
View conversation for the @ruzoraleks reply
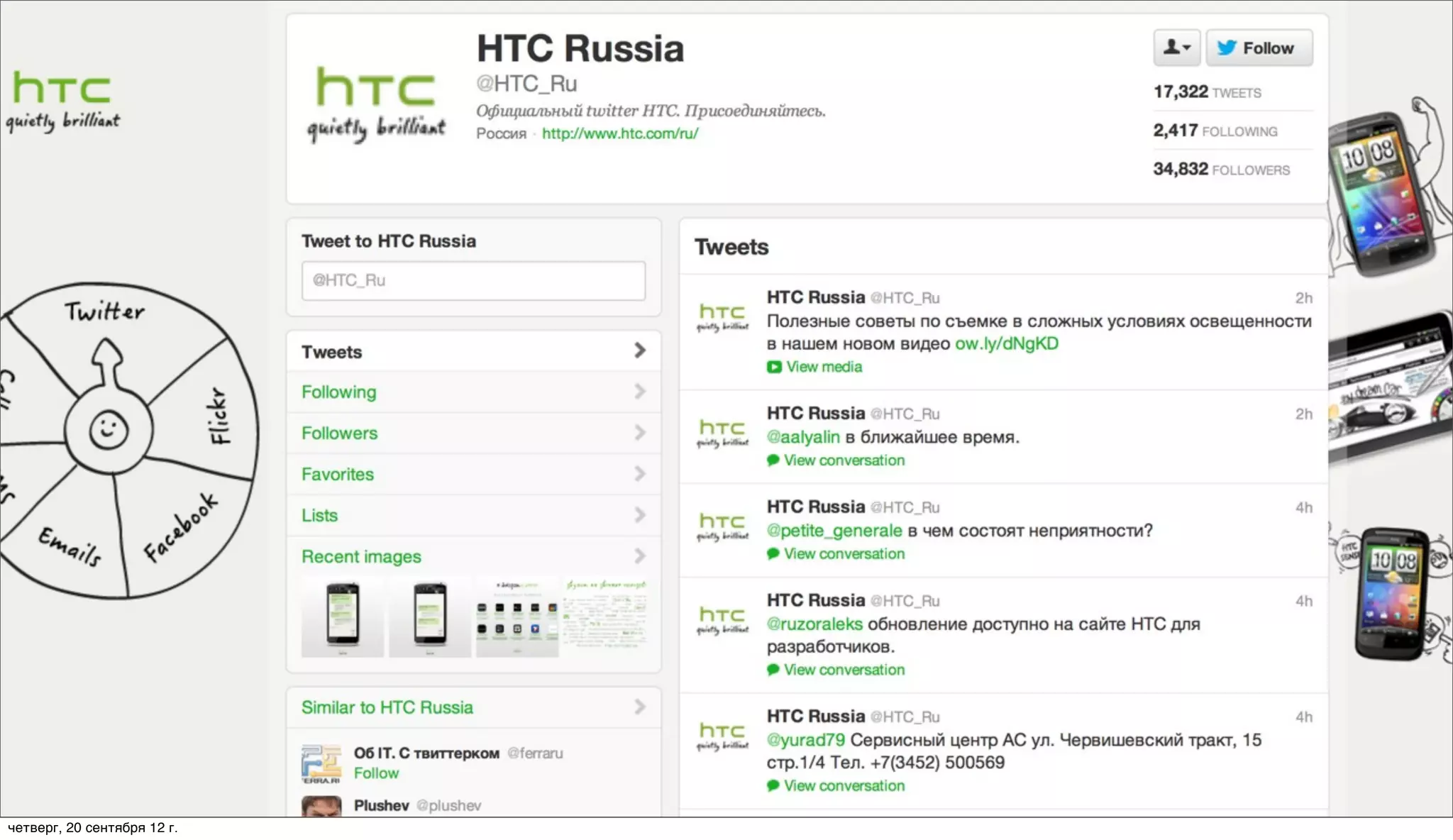click(x=844, y=670)
